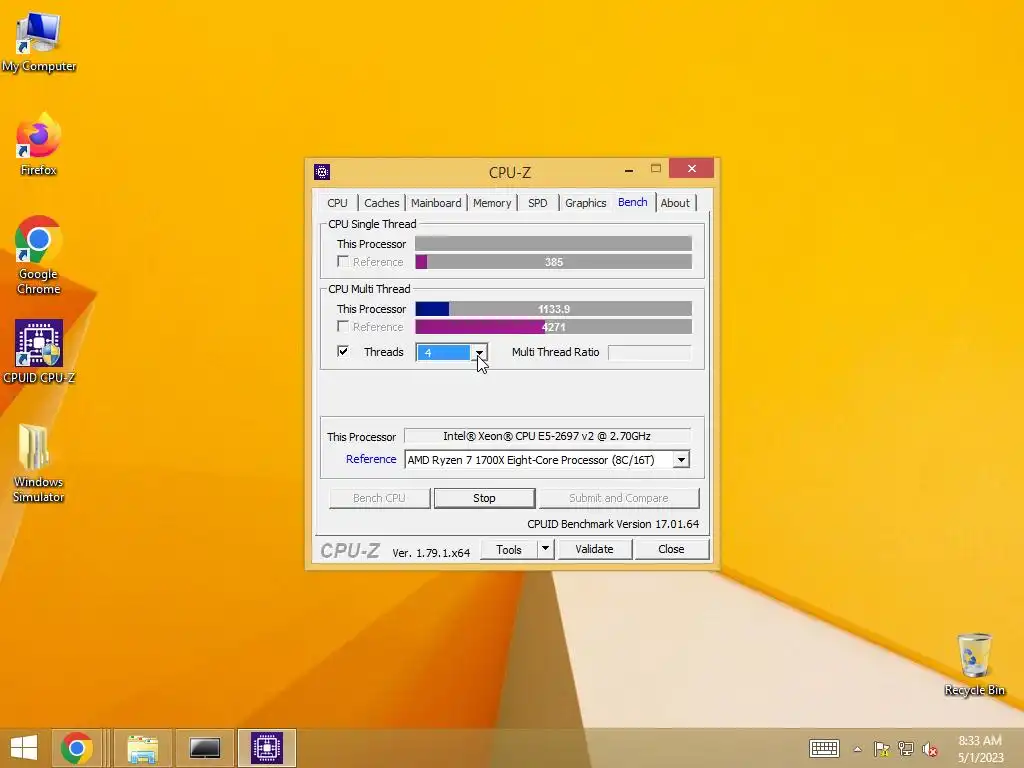1024x768 pixels.
Task: Enable Multi Thread Reference checkbox
Action: point(343,326)
